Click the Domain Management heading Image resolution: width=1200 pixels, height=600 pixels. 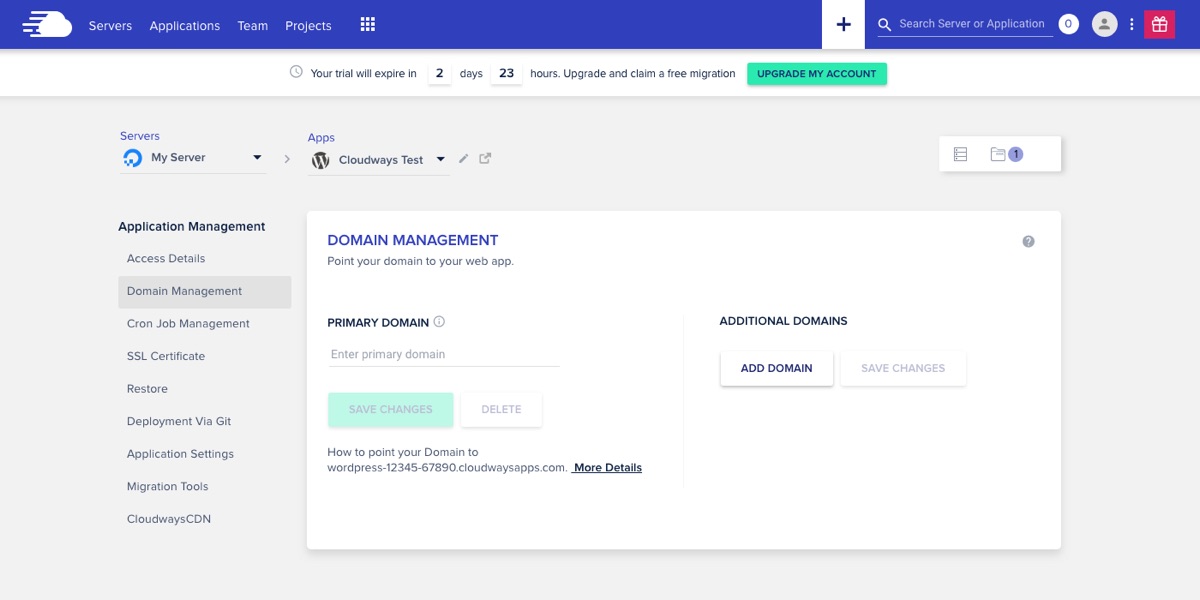coord(413,240)
